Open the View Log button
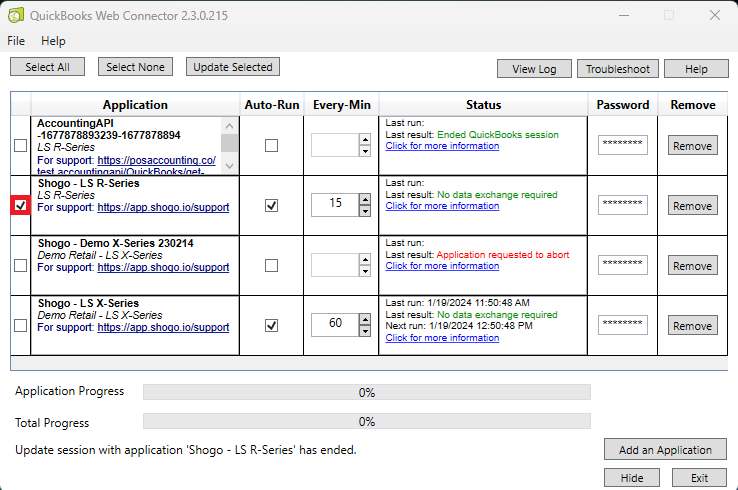738x490 pixels. (534, 69)
